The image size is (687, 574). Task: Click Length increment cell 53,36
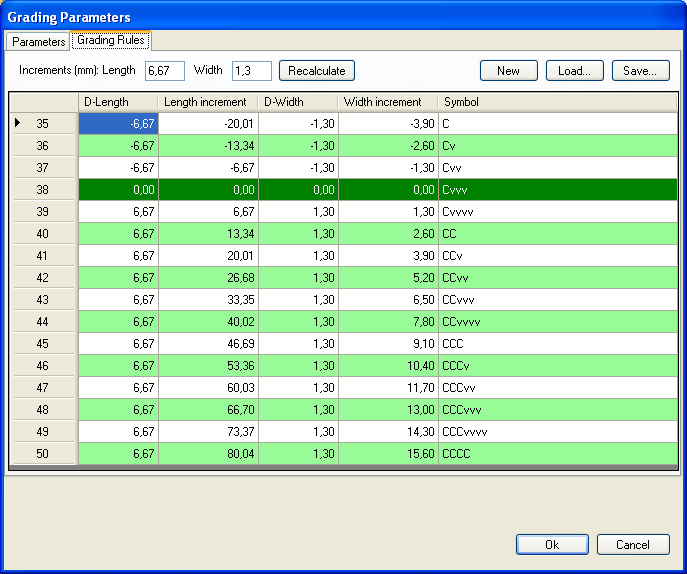click(x=209, y=366)
